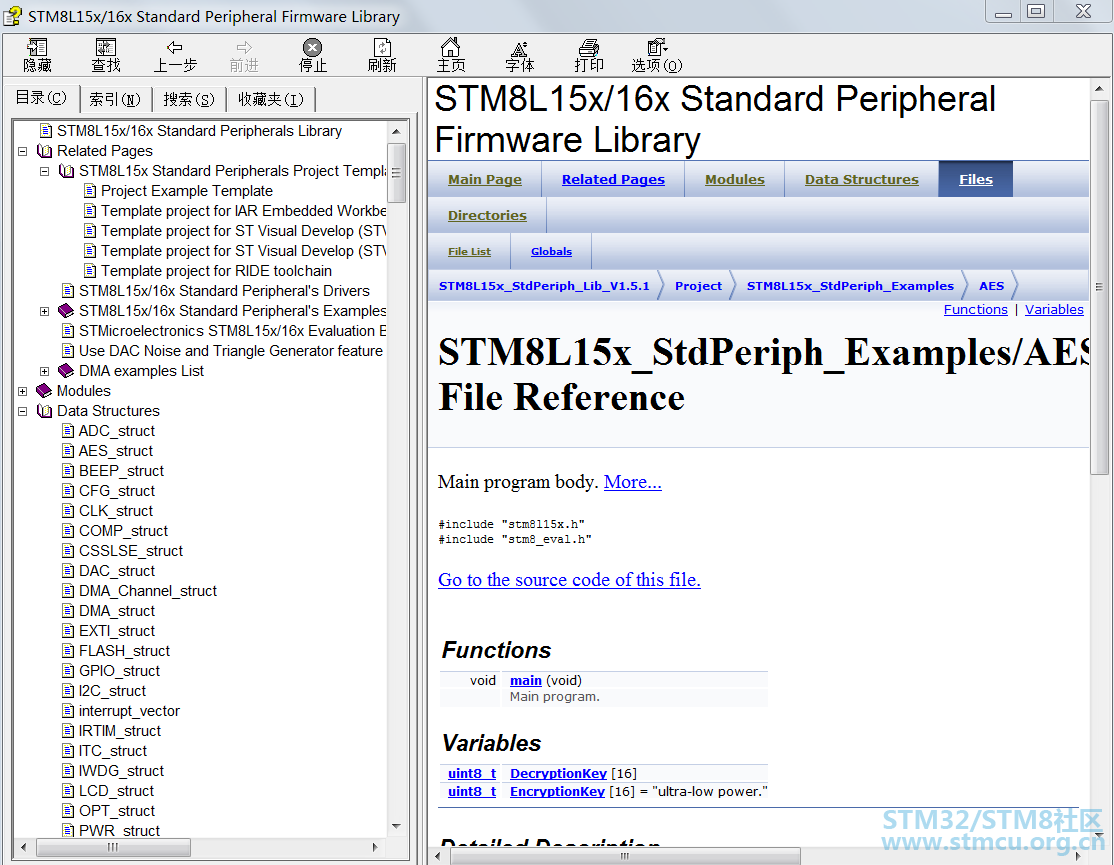Click horizontal scrollbar thumb in contents pane

click(x=113, y=847)
